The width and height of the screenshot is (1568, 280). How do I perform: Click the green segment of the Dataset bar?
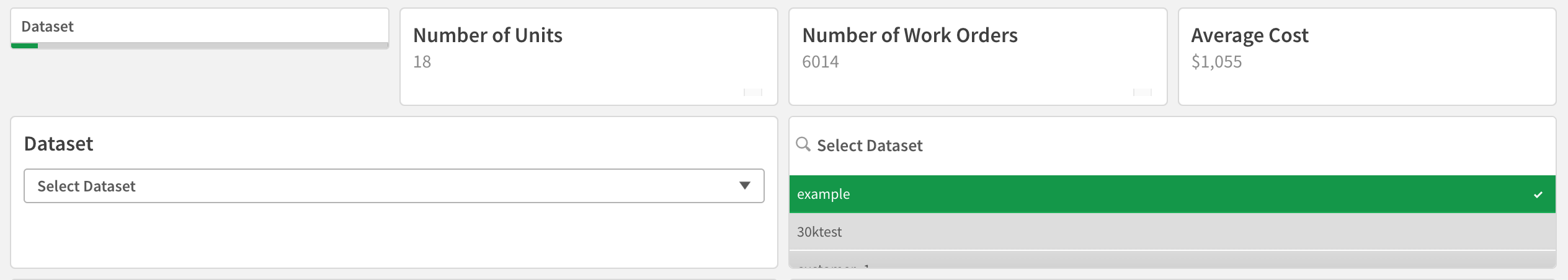24,45
